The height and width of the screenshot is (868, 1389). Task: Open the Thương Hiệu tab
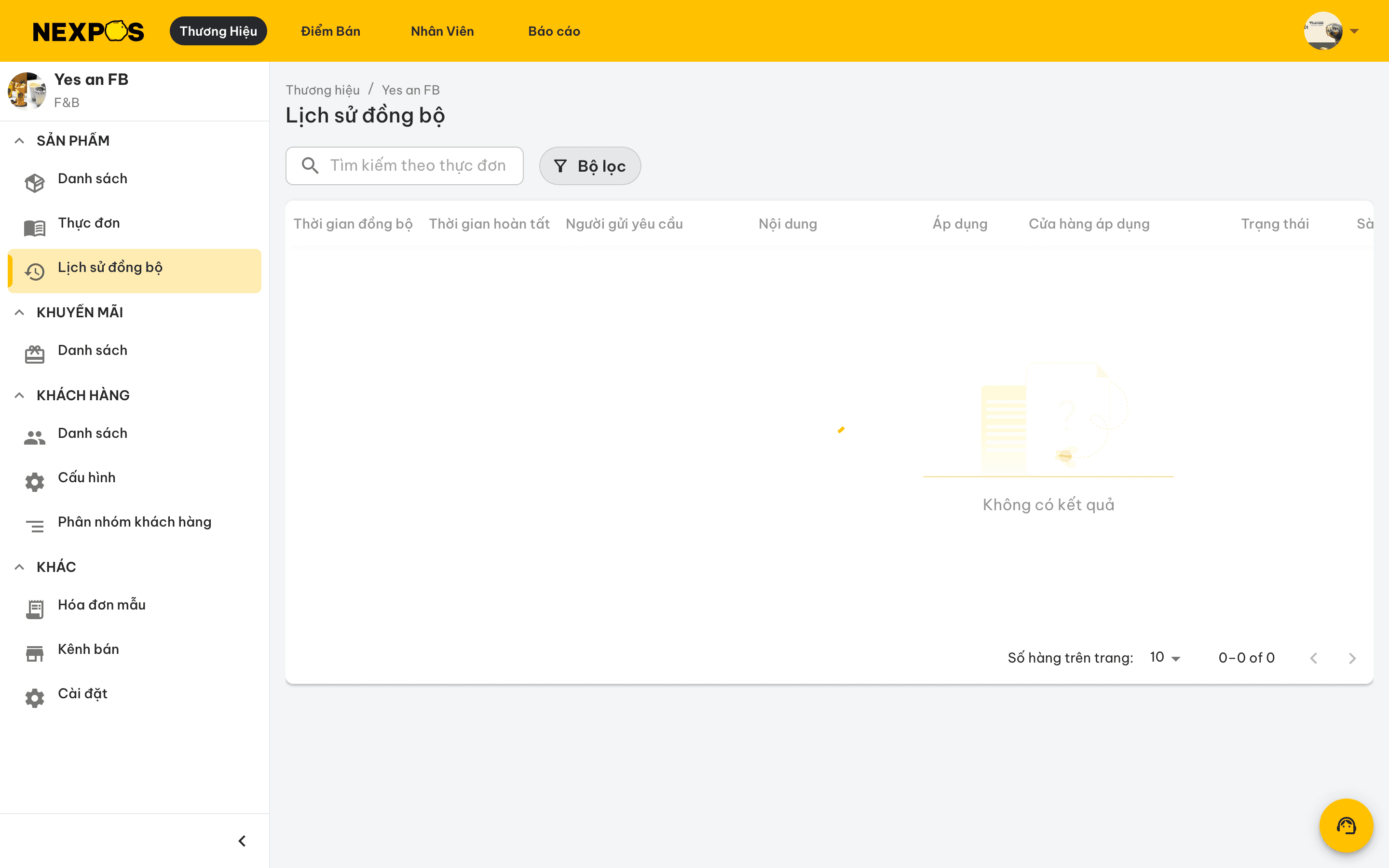(x=218, y=31)
